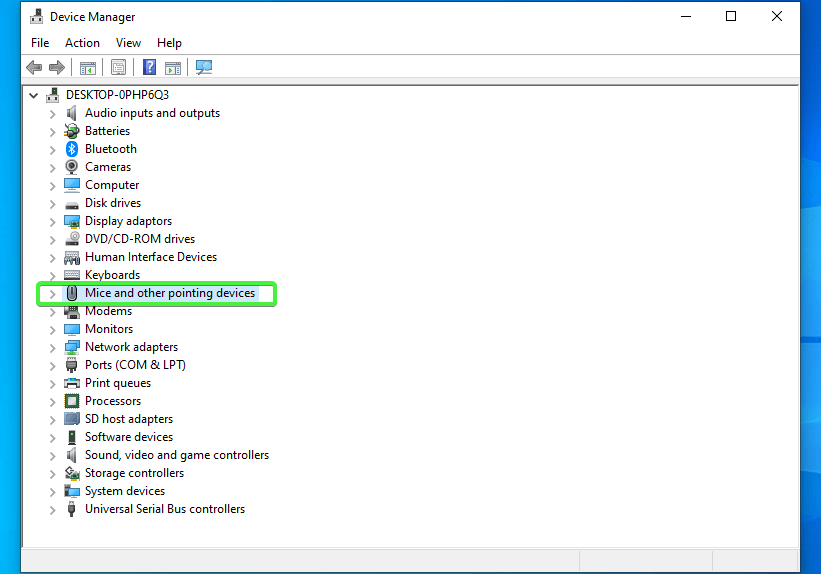Viewport: 821px width, 574px height.
Task: Select the Print queues label
Action: point(118,383)
